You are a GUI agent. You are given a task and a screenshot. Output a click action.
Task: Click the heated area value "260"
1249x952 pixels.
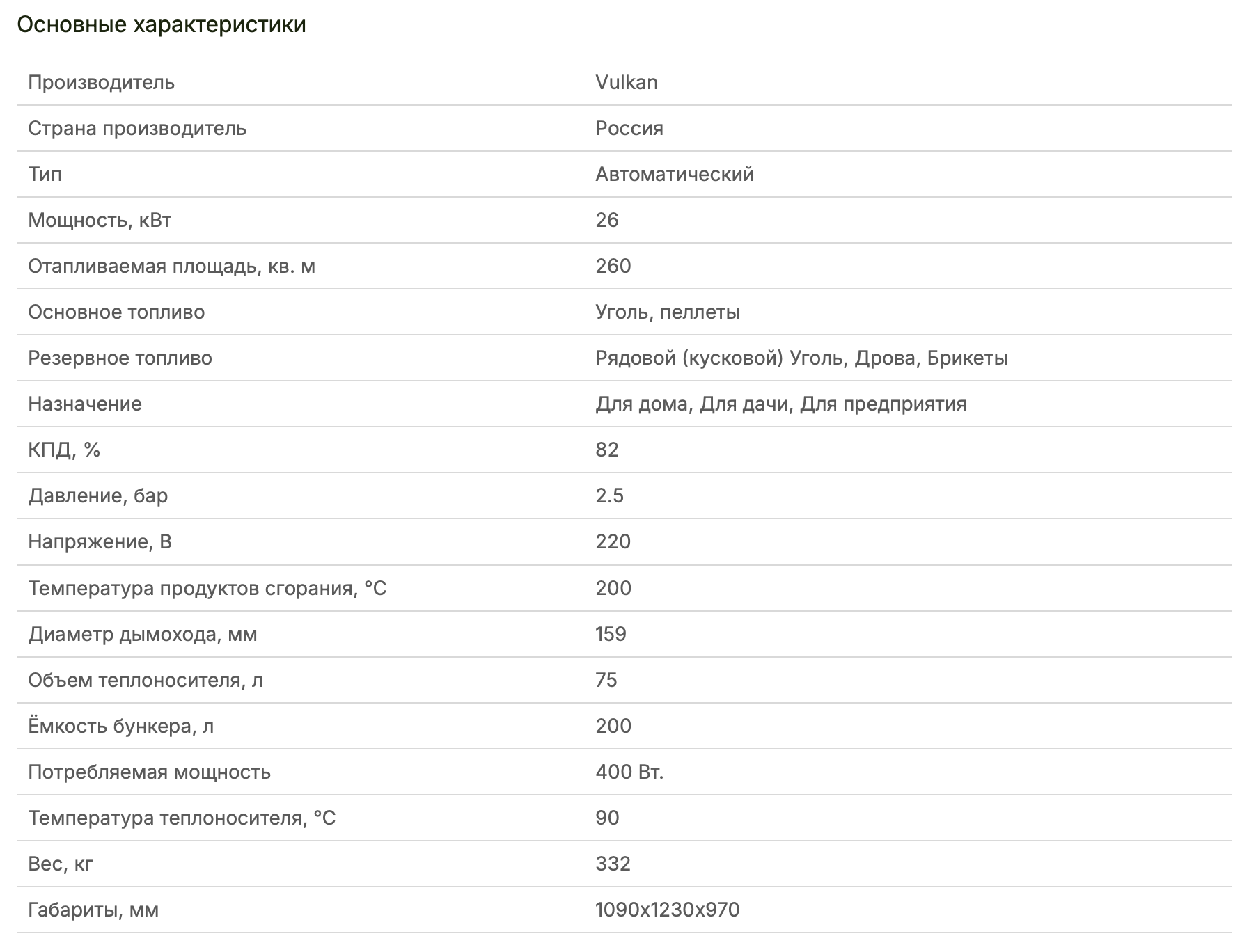coord(613,266)
